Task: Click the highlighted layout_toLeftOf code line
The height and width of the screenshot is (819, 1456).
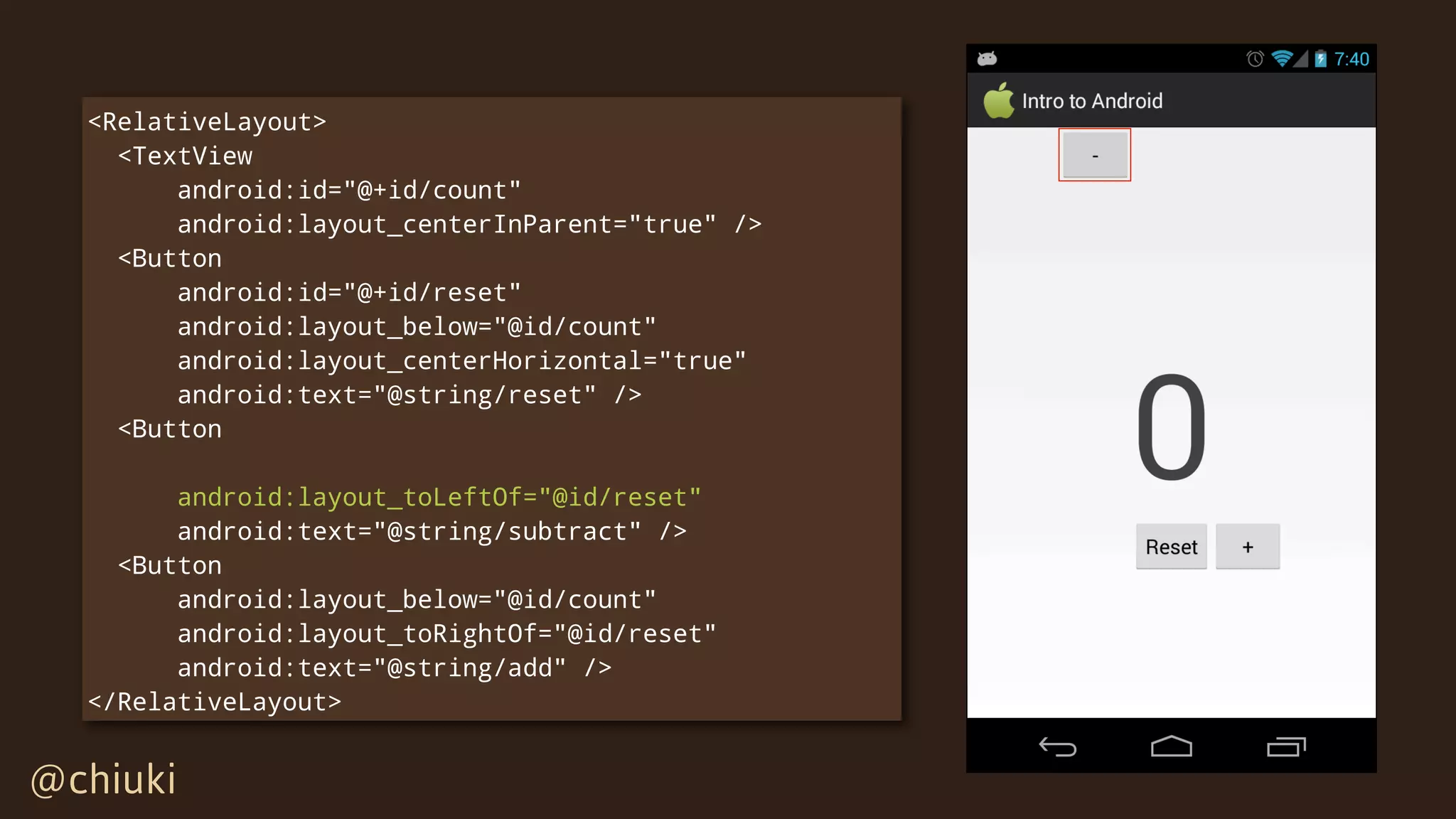Action: point(439,497)
